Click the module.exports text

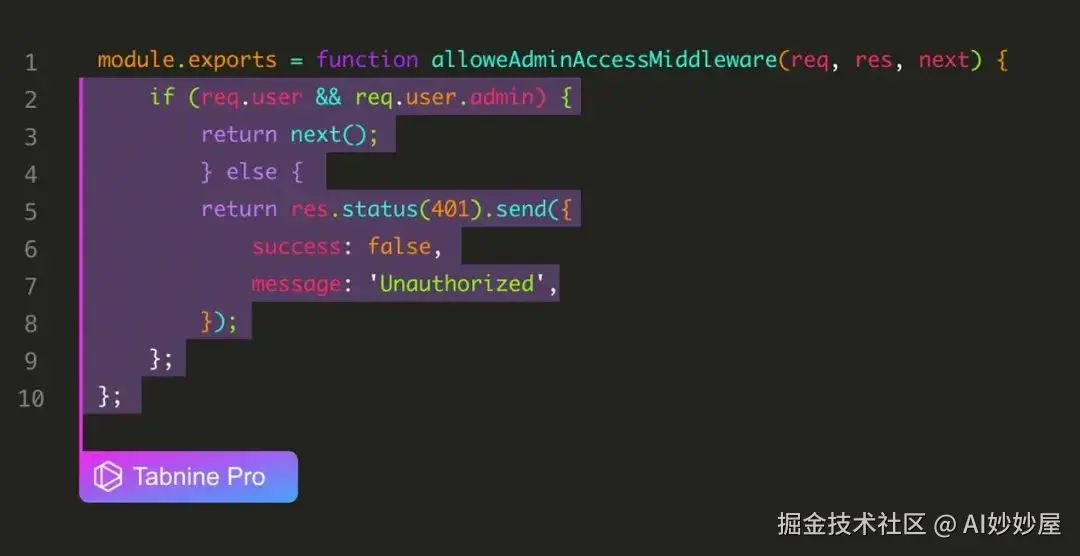coord(187,61)
